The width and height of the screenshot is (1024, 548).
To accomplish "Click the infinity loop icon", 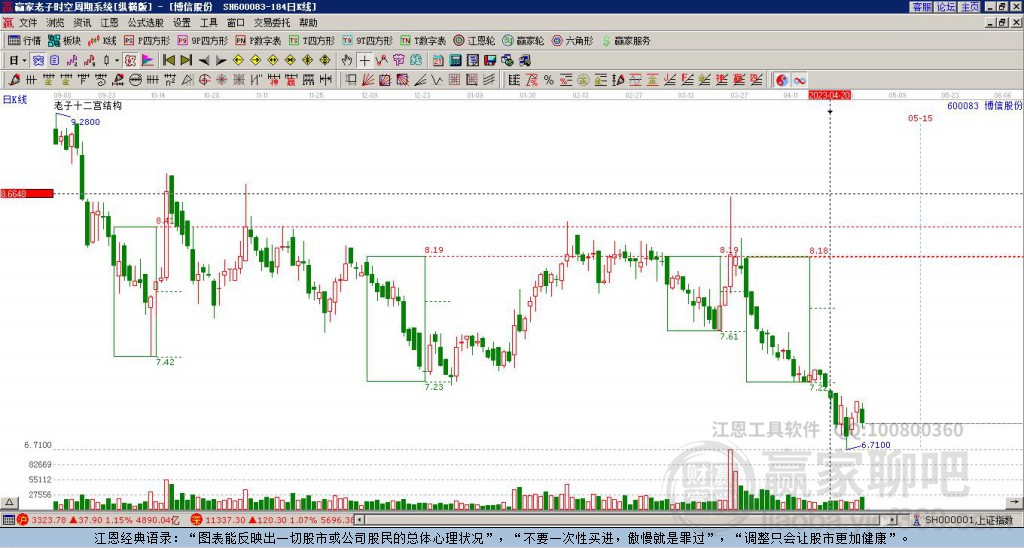I will coord(799,80).
